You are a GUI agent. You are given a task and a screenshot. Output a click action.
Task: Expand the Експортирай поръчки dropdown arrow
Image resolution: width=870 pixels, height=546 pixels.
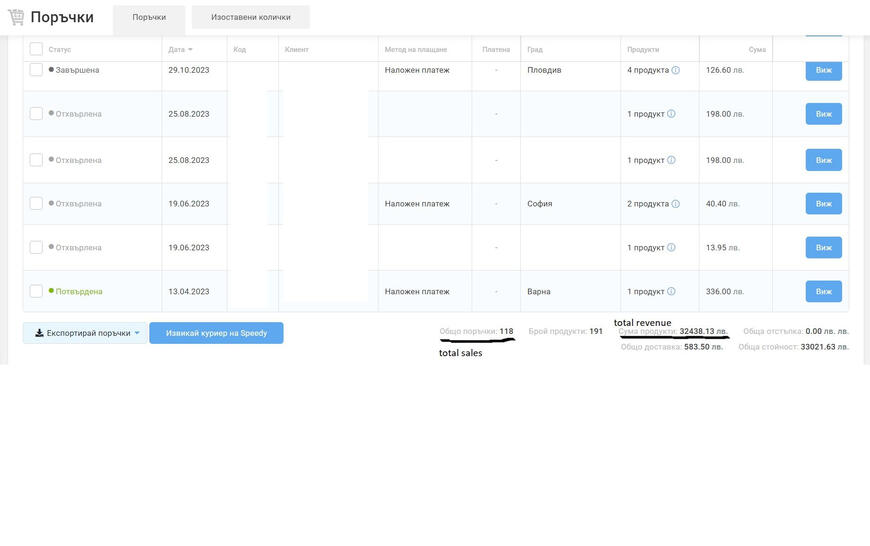(137, 333)
